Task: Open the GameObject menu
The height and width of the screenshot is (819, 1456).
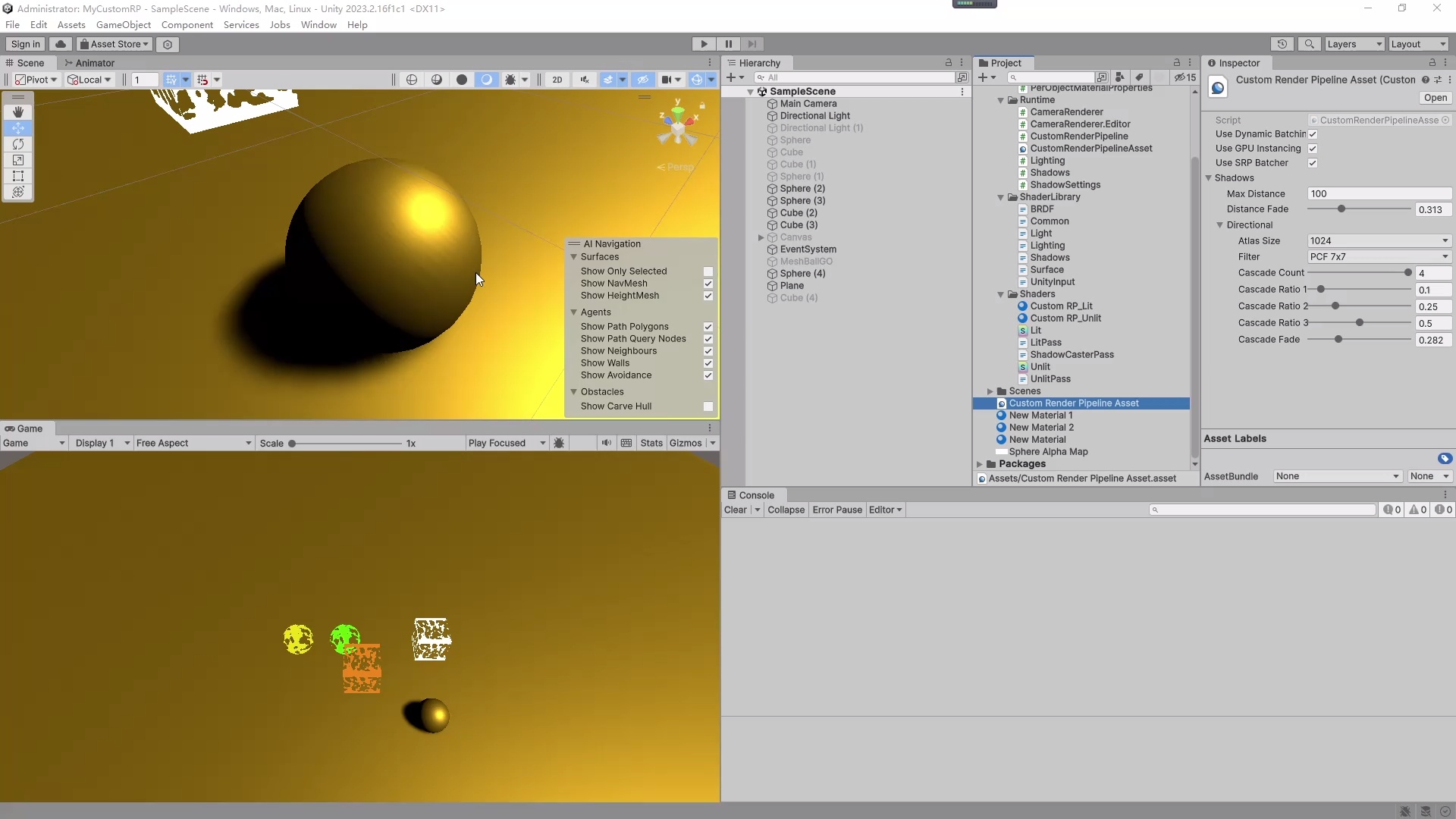Action: [123, 25]
